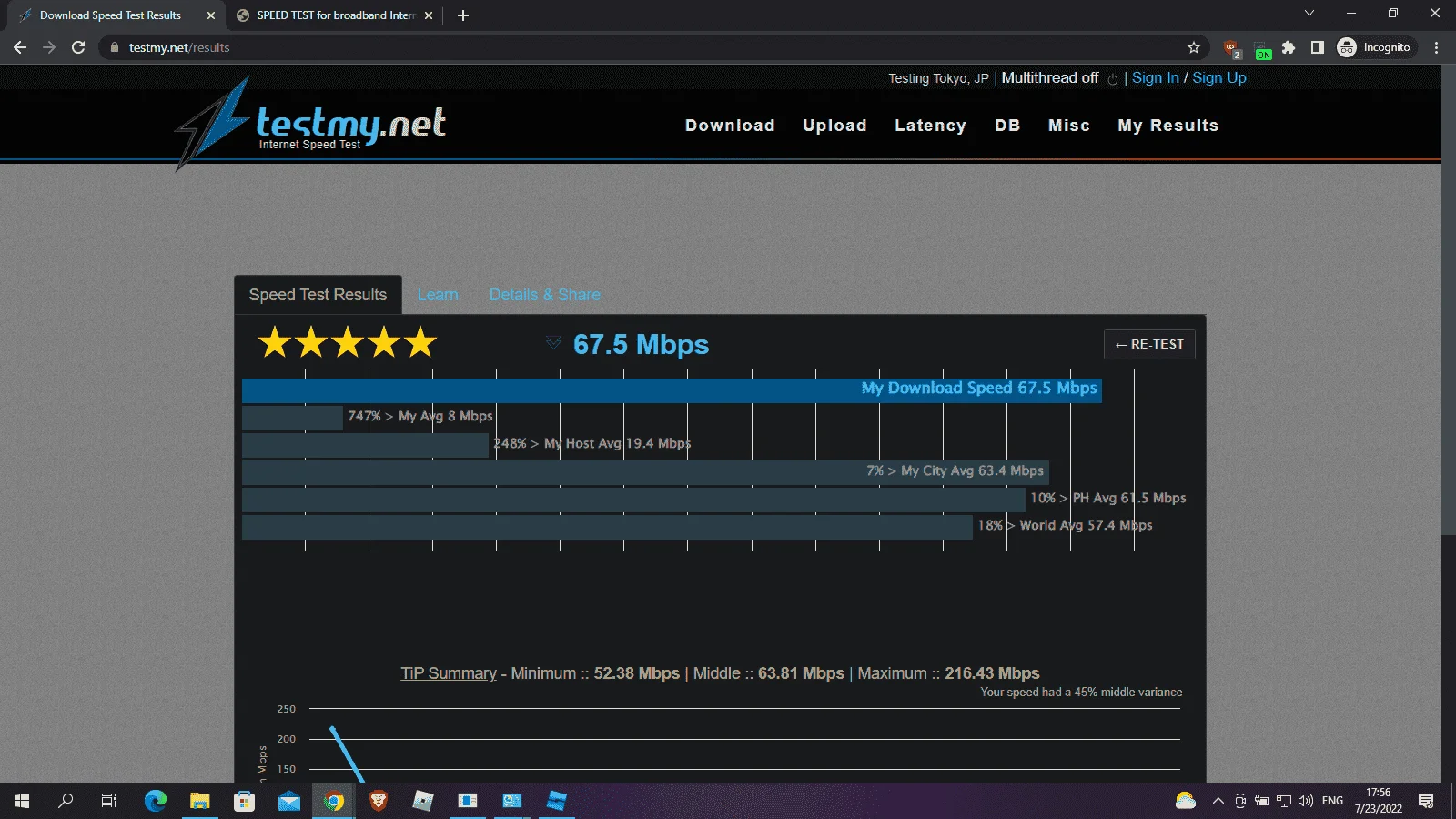
Task: Click the testmy.net lightning bolt logo
Action: tap(211, 123)
